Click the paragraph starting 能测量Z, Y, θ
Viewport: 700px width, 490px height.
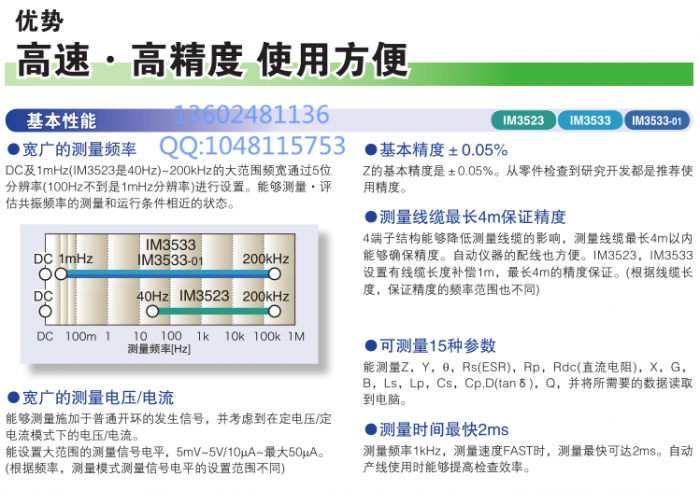[528, 383]
